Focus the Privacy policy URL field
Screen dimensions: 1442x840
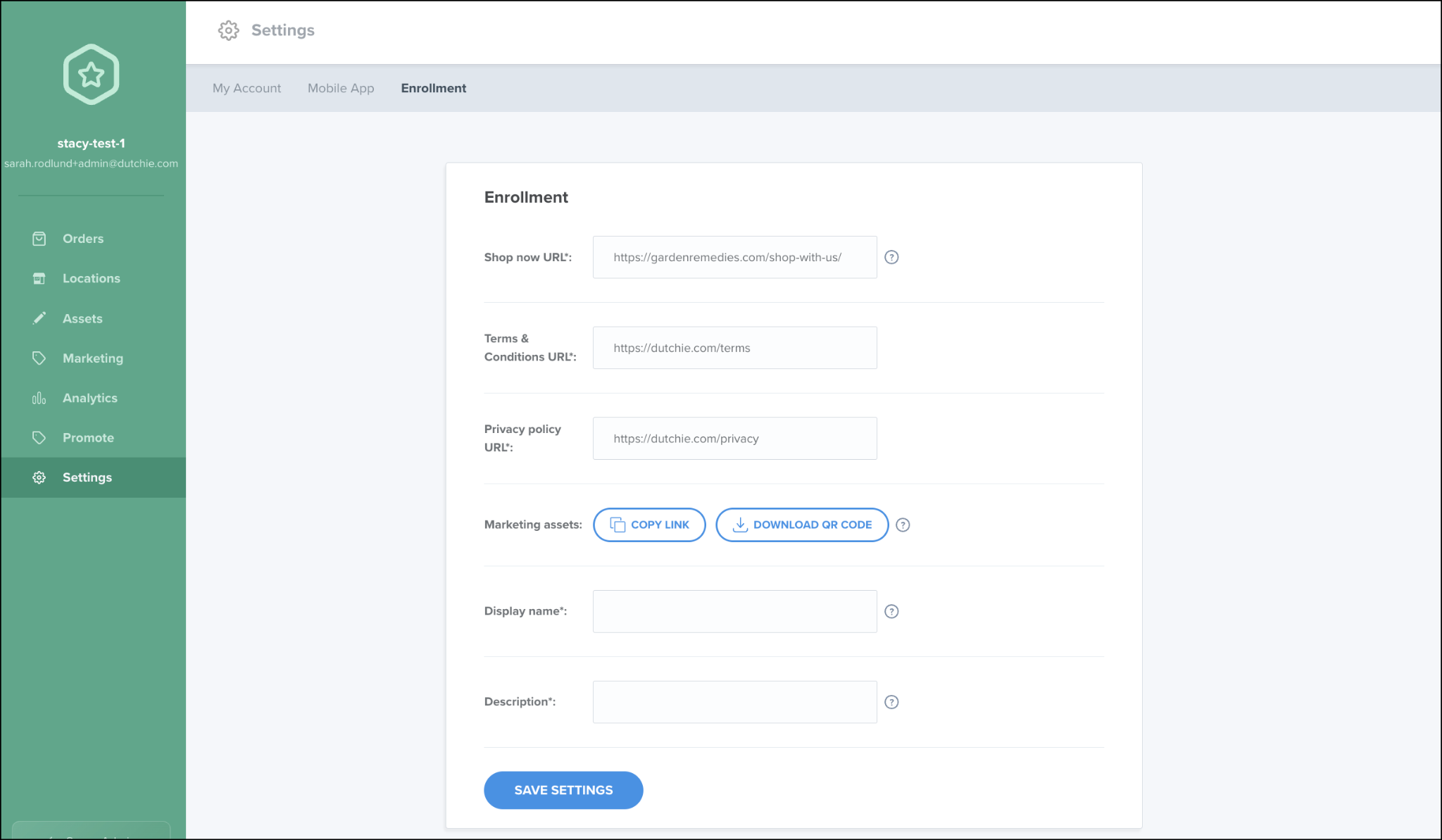point(734,439)
